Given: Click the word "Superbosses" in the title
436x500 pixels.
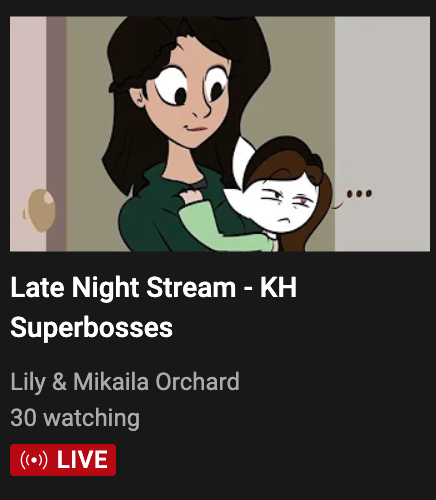Looking at the screenshot, I should click(x=92, y=327).
